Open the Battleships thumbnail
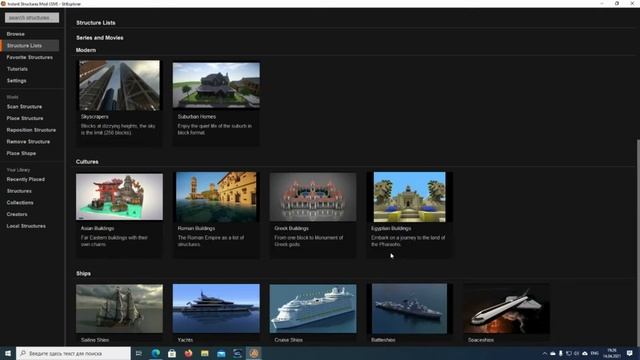This screenshot has width=640, height=360. pyautogui.click(x=410, y=309)
